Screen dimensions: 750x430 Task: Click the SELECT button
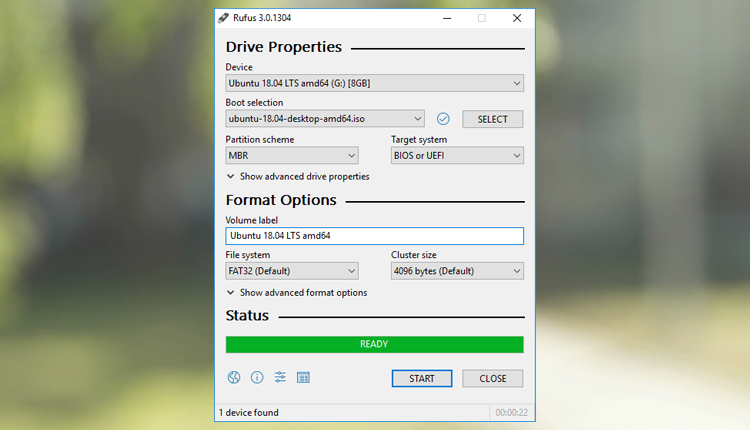pyautogui.click(x=492, y=119)
